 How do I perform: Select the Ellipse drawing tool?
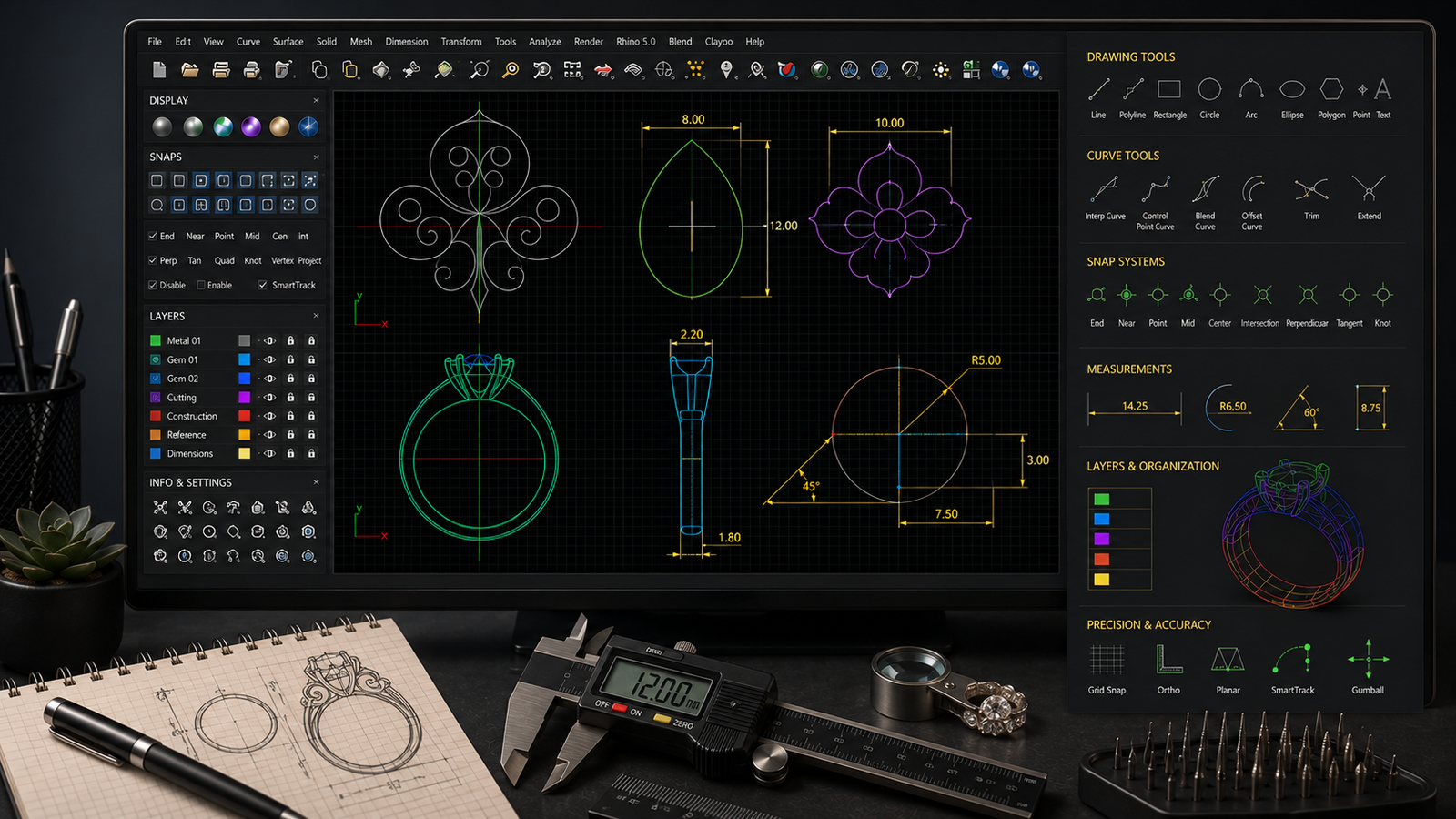[1292, 89]
